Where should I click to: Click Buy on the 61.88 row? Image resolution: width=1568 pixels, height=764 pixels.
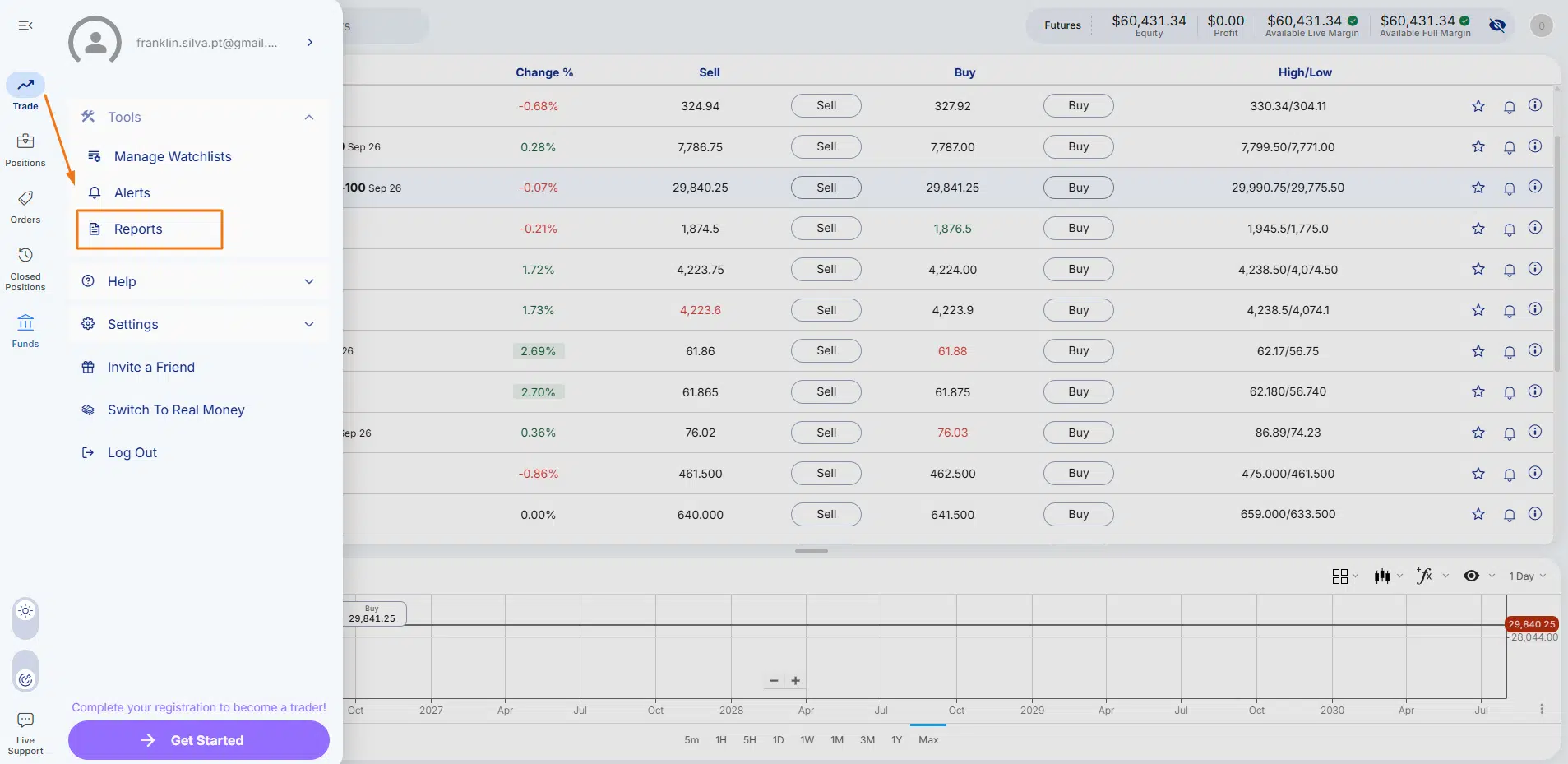(x=1078, y=351)
